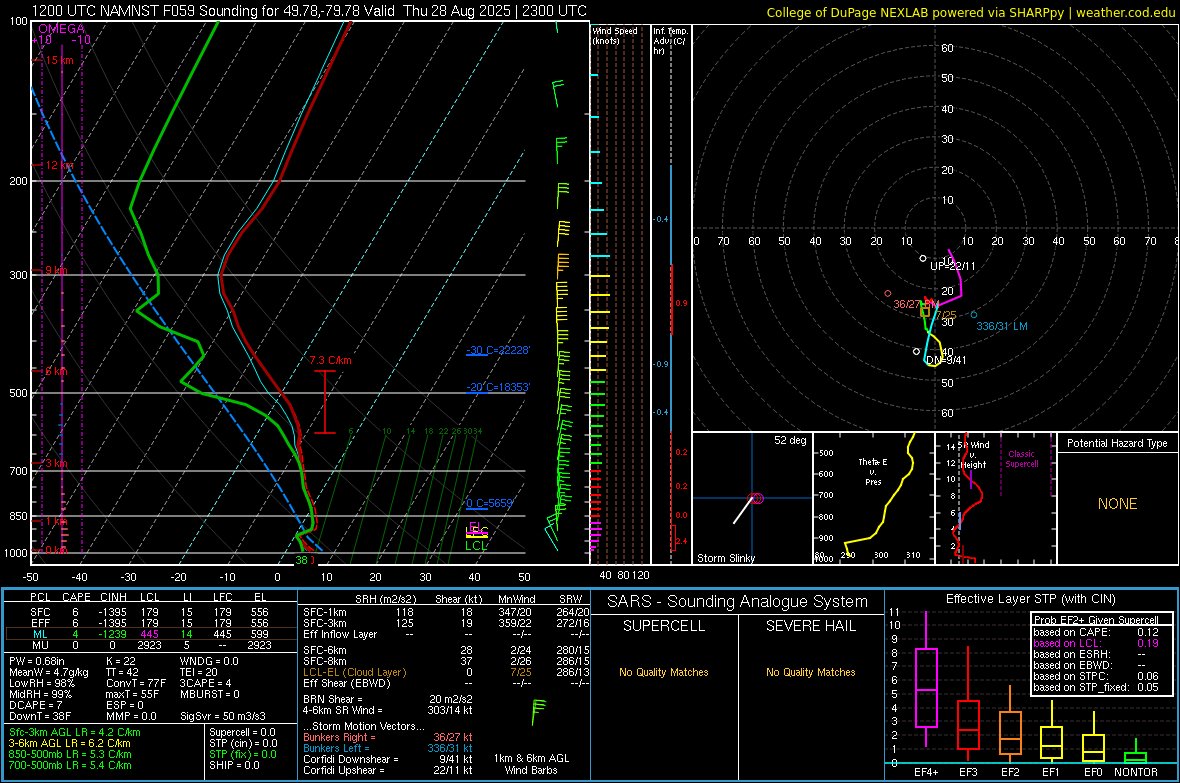
Task: Click the Corfidi upshear circle near UP=22/11
Action: (x=923, y=258)
